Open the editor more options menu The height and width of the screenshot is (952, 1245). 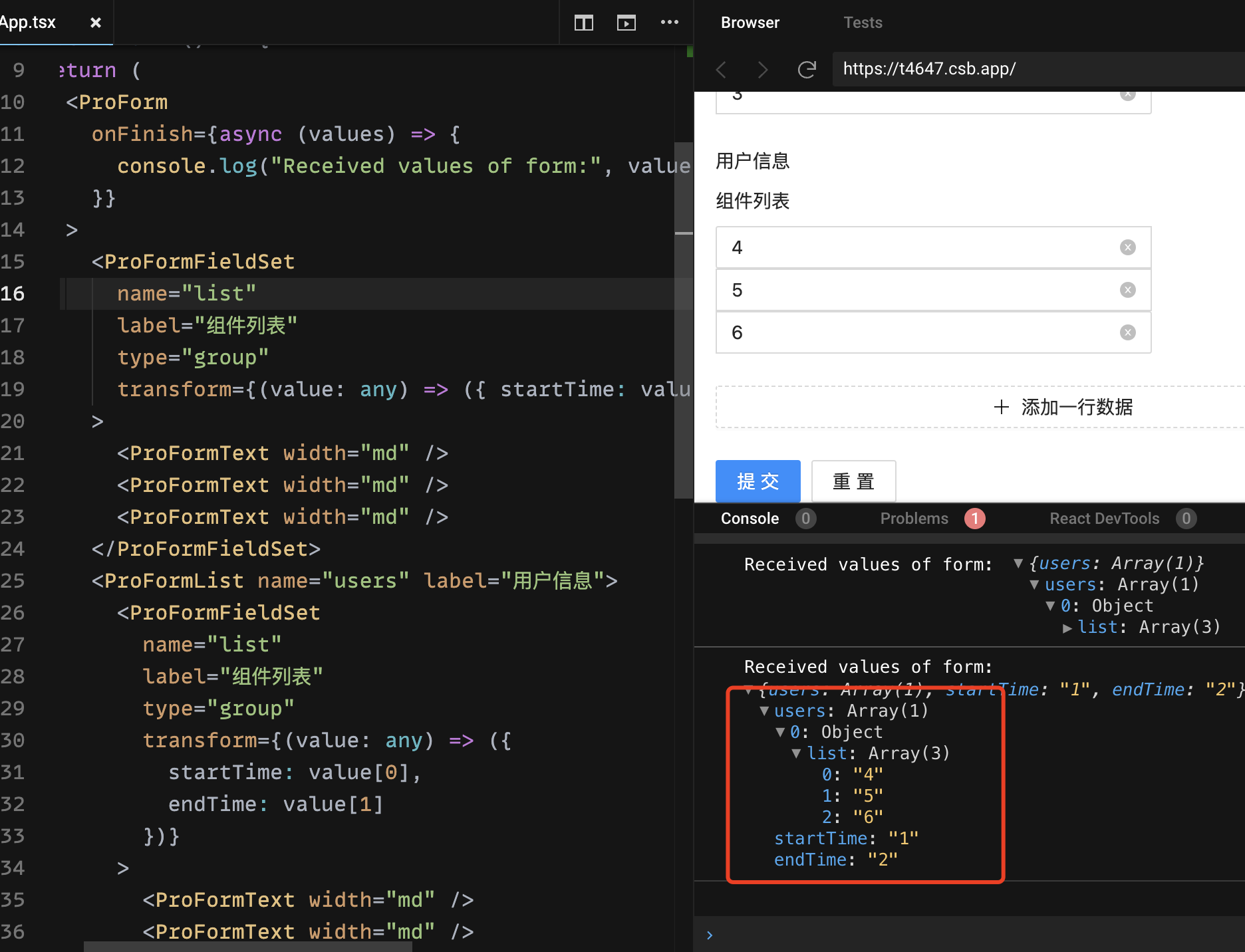[x=670, y=22]
